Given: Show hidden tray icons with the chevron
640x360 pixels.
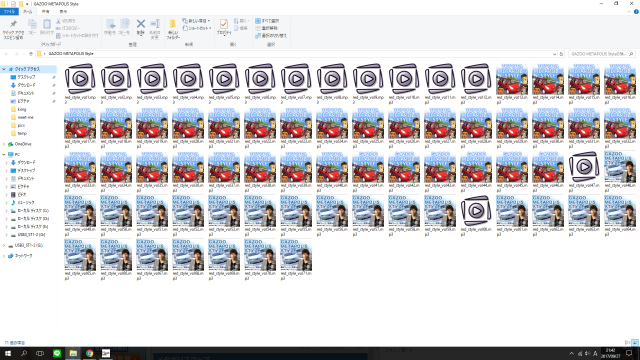Looking at the screenshot, I should tap(571, 353).
